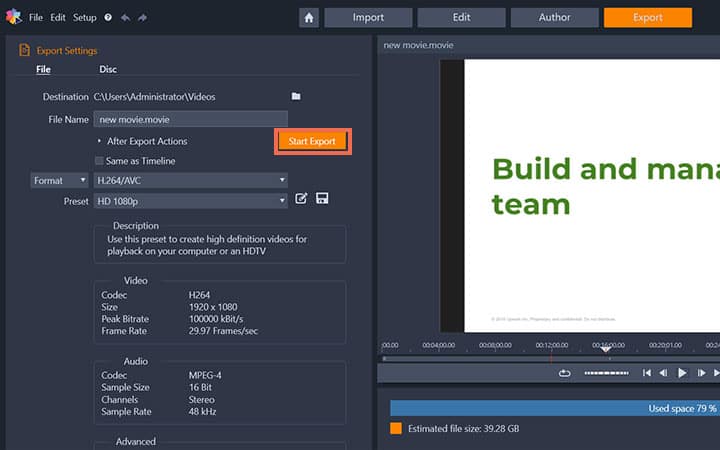720x450 pixels.
Task: Click the File Name input field
Action: [x=191, y=119]
